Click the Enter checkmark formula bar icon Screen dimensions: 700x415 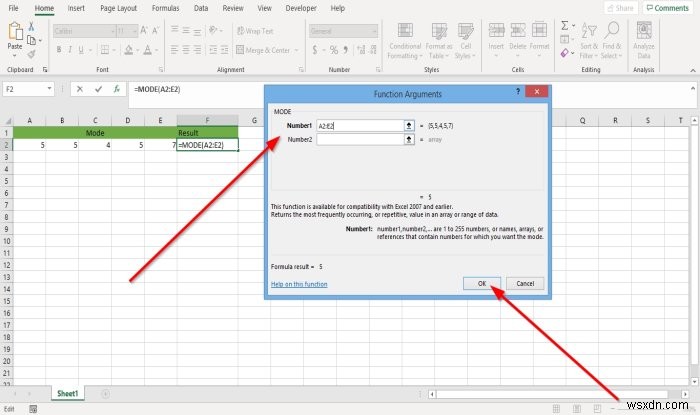(98, 89)
